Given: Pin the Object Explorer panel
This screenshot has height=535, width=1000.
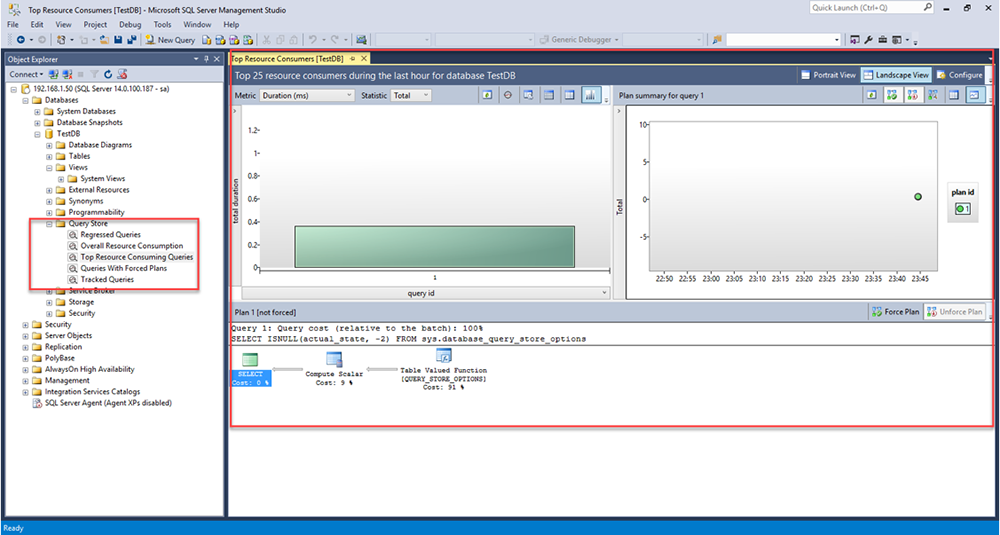Looking at the screenshot, I should click(x=206, y=59).
